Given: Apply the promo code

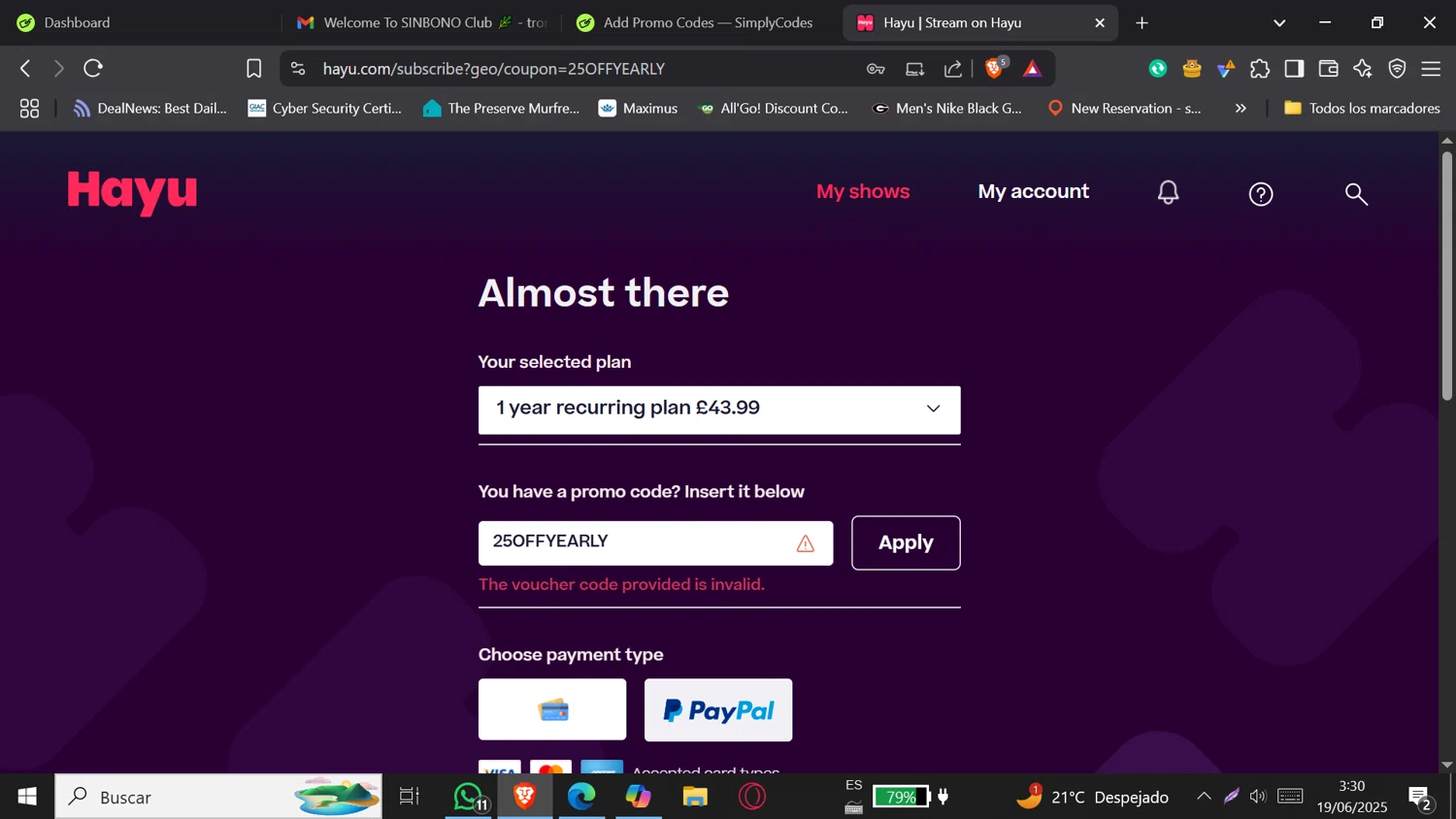Looking at the screenshot, I should pos(906,542).
